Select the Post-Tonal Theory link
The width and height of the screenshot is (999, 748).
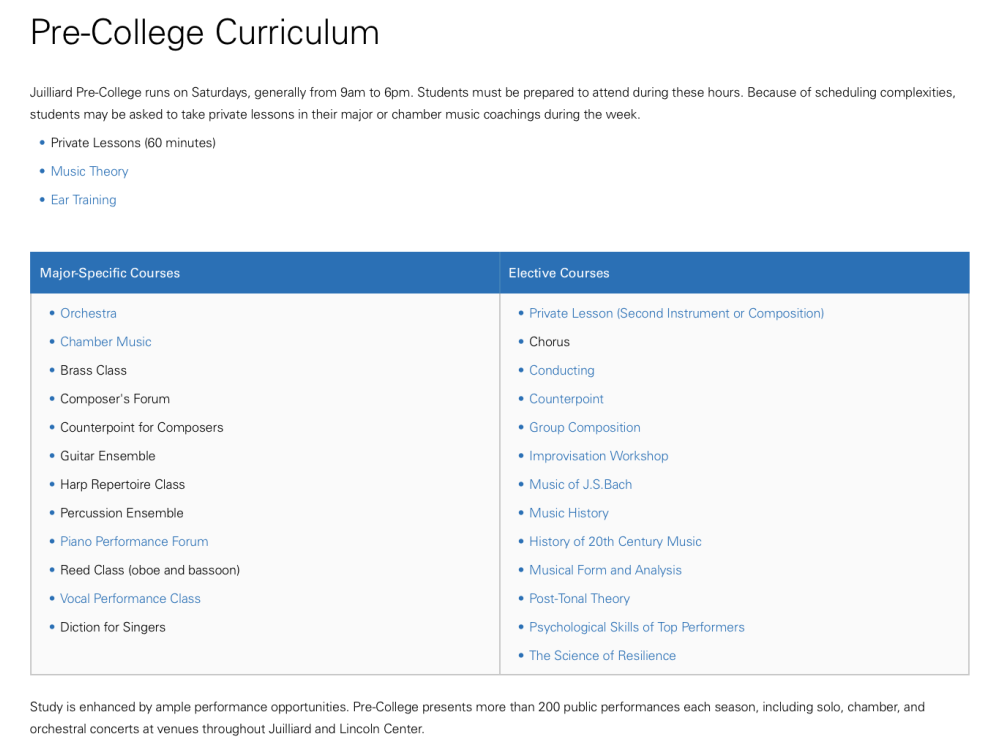(x=579, y=599)
